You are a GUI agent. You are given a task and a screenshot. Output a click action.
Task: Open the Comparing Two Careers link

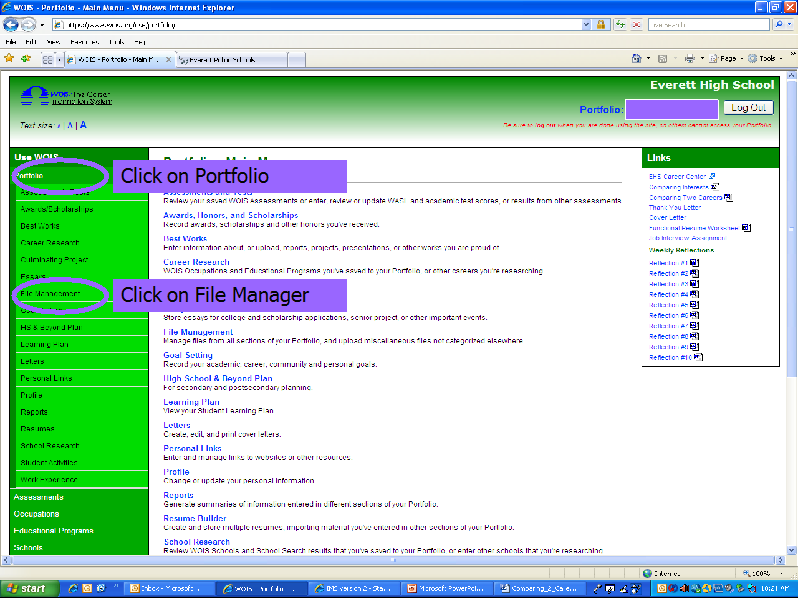point(686,197)
